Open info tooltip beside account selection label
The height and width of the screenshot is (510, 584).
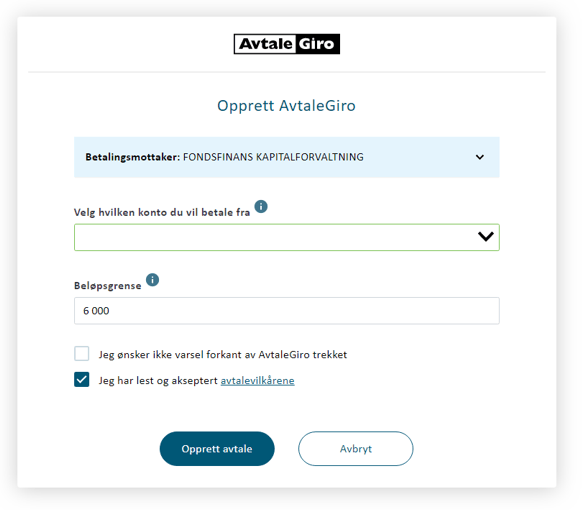pyautogui.click(x=261, y=206)
